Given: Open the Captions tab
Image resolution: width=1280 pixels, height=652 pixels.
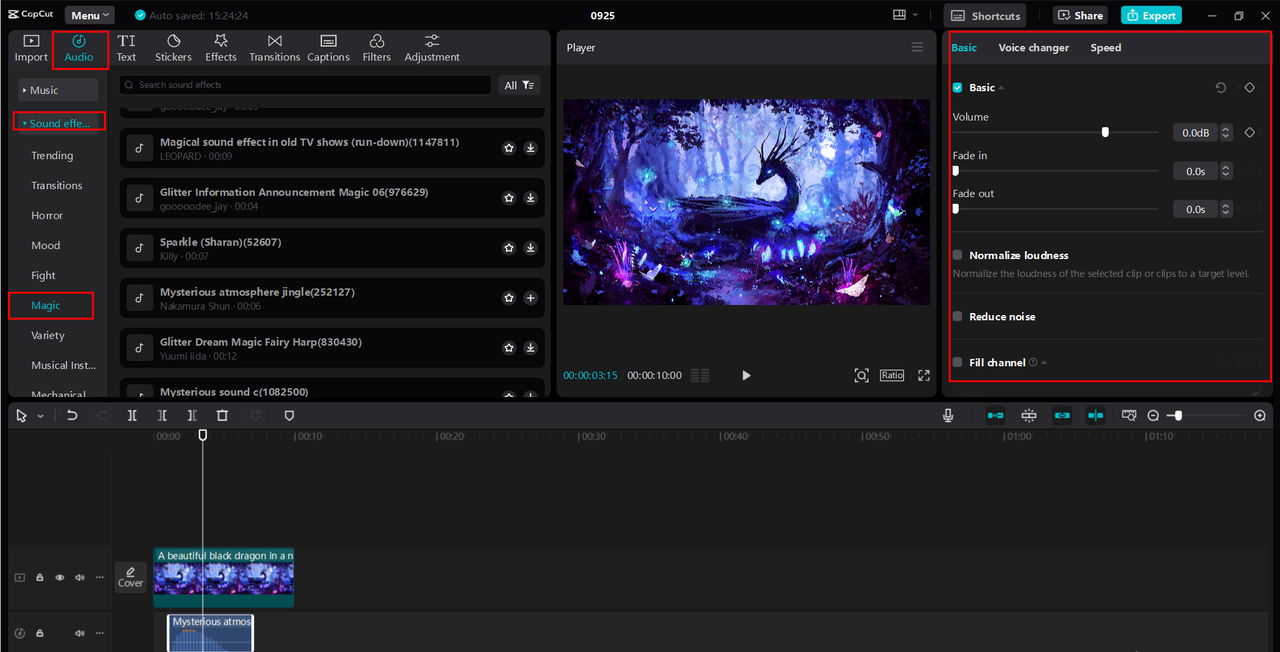Looking at the screenshot, I should click(x=328, y=48).
